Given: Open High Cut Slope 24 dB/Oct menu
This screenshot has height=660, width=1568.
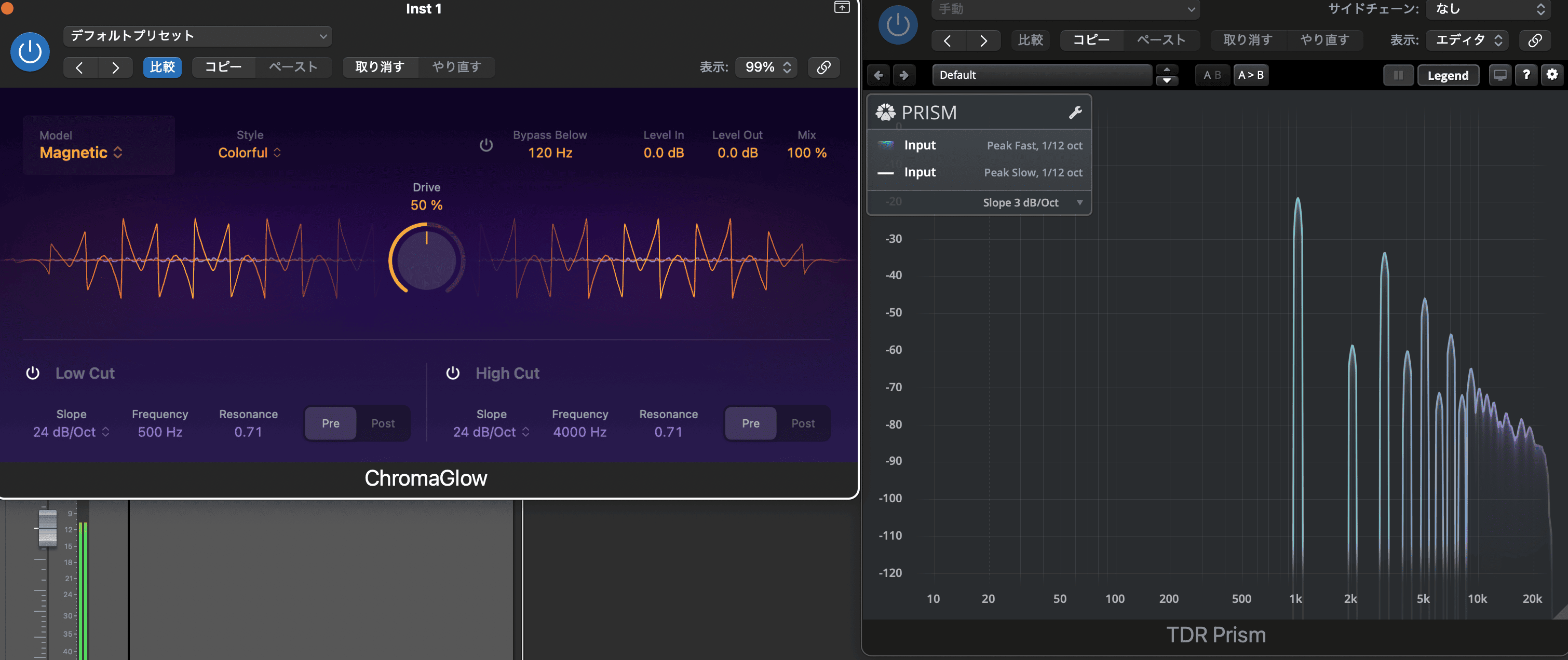Looking at the screenshot, I should click(x=491, y=432).
